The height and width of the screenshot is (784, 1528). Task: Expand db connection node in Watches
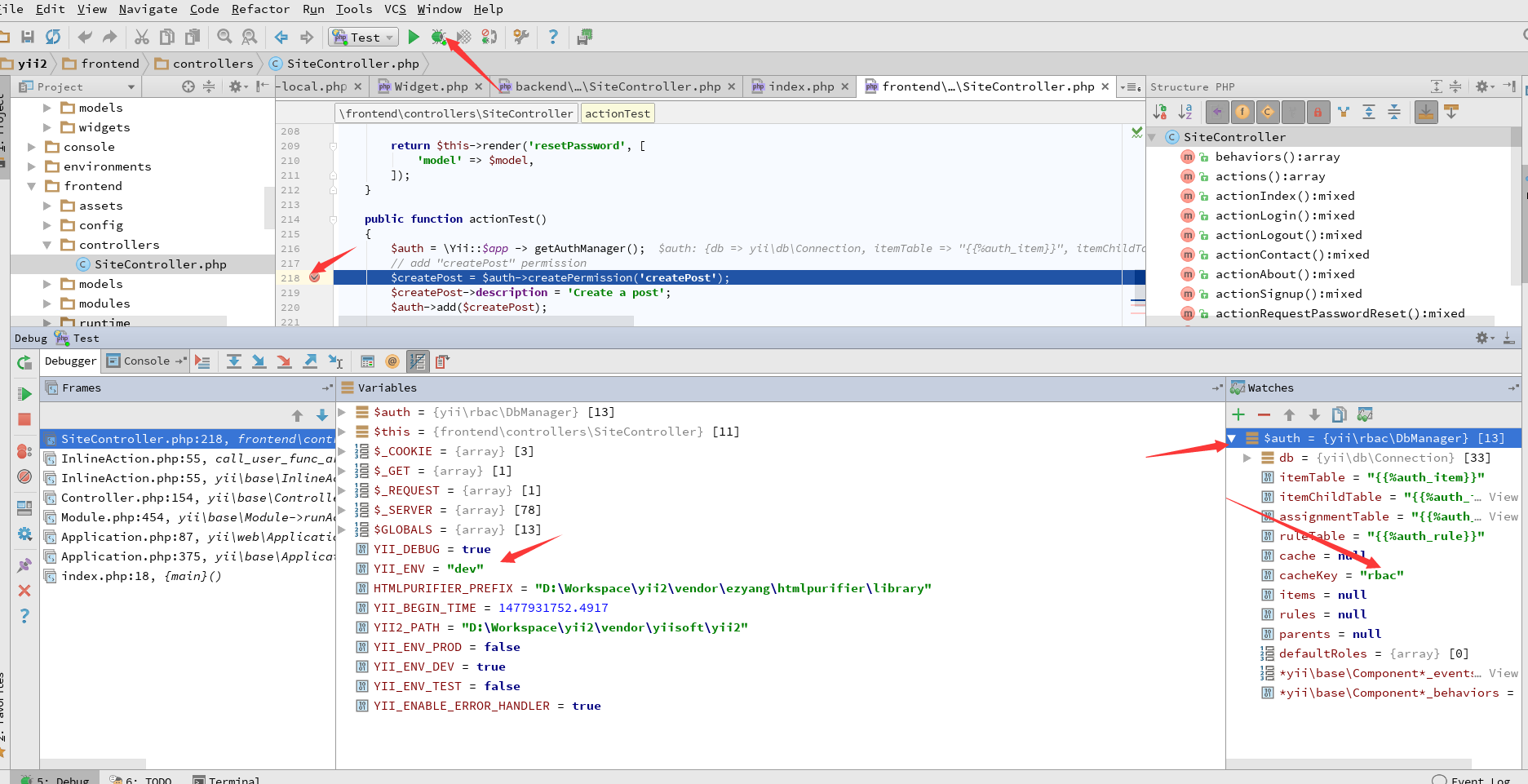[1247, 458]
